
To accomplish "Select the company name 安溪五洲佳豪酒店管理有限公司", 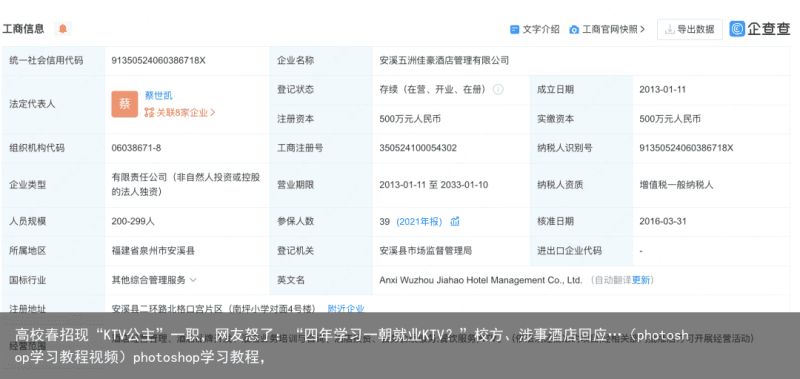I will pos(444,60).
